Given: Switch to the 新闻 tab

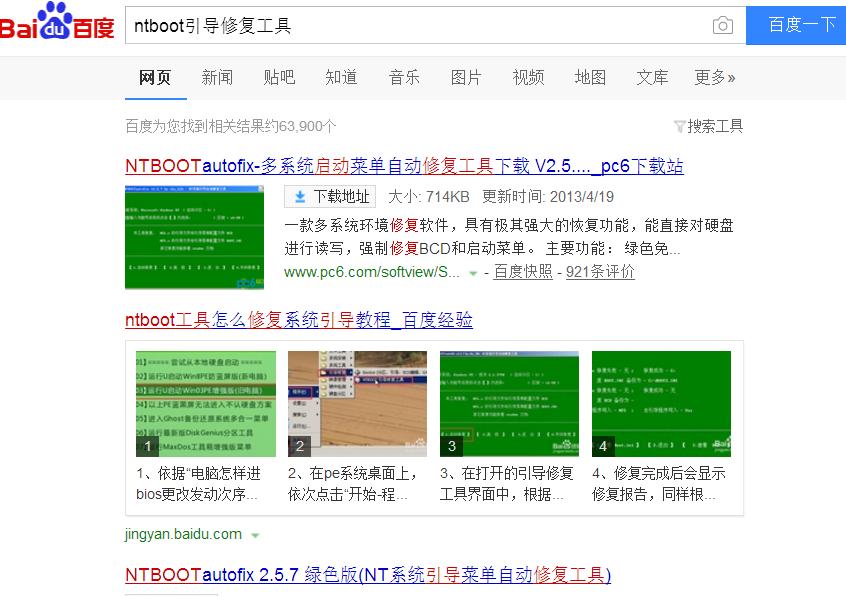Looking at the screenshot, I should (x=218, y=76).
